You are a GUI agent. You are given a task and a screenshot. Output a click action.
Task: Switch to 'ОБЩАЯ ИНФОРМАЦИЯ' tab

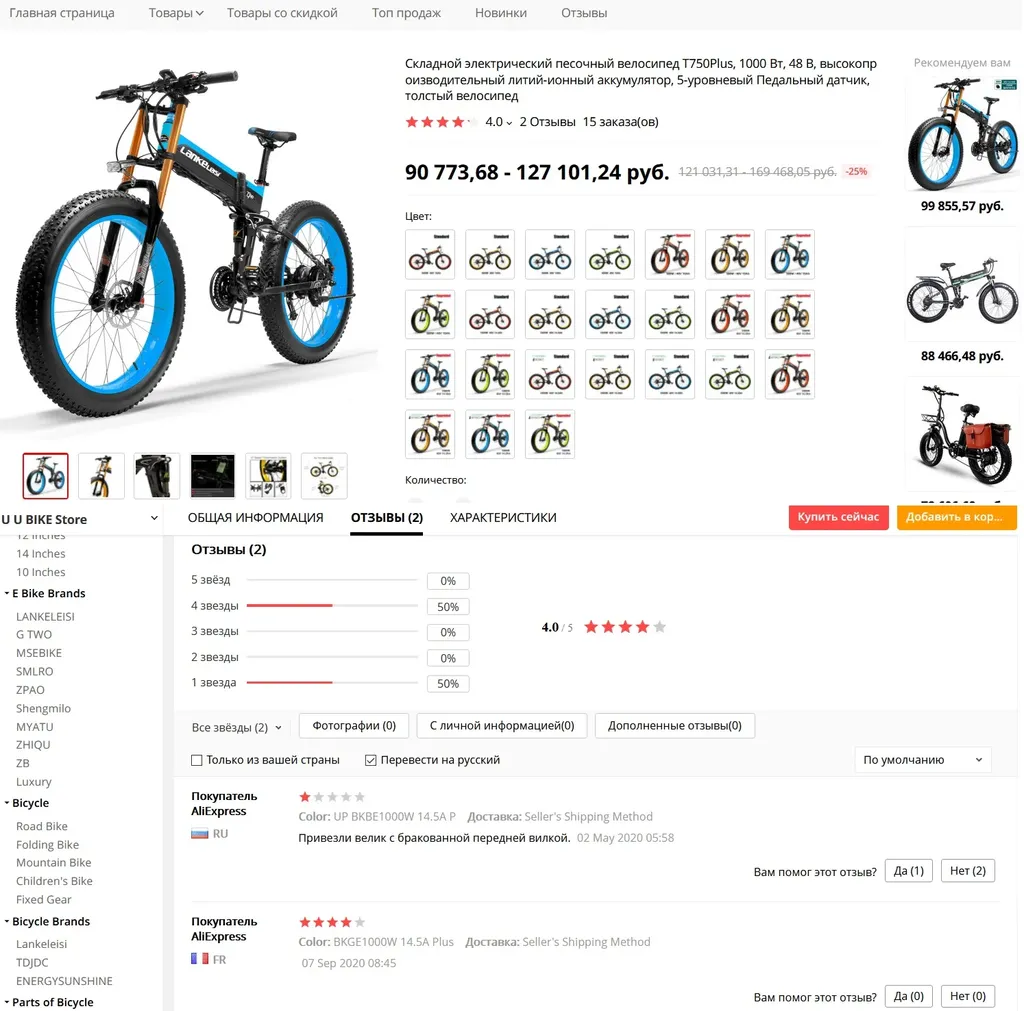[x=255, y=517]
